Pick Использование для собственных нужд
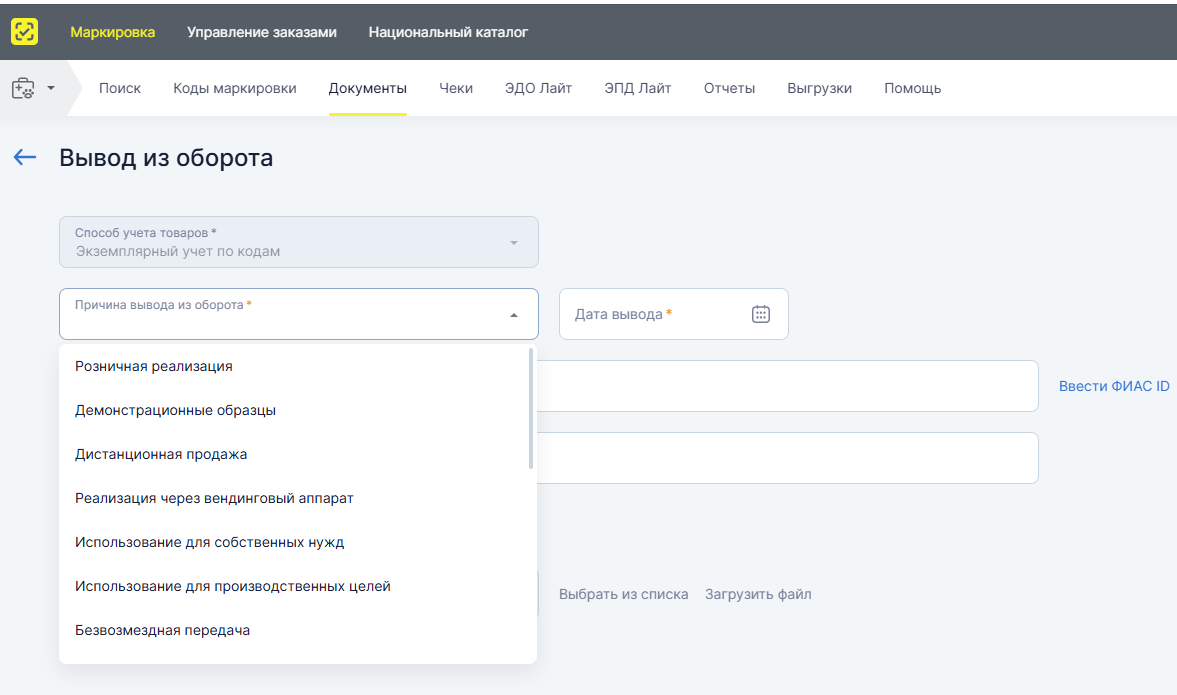Screen dimensions: 1177x695 (209, 542)
